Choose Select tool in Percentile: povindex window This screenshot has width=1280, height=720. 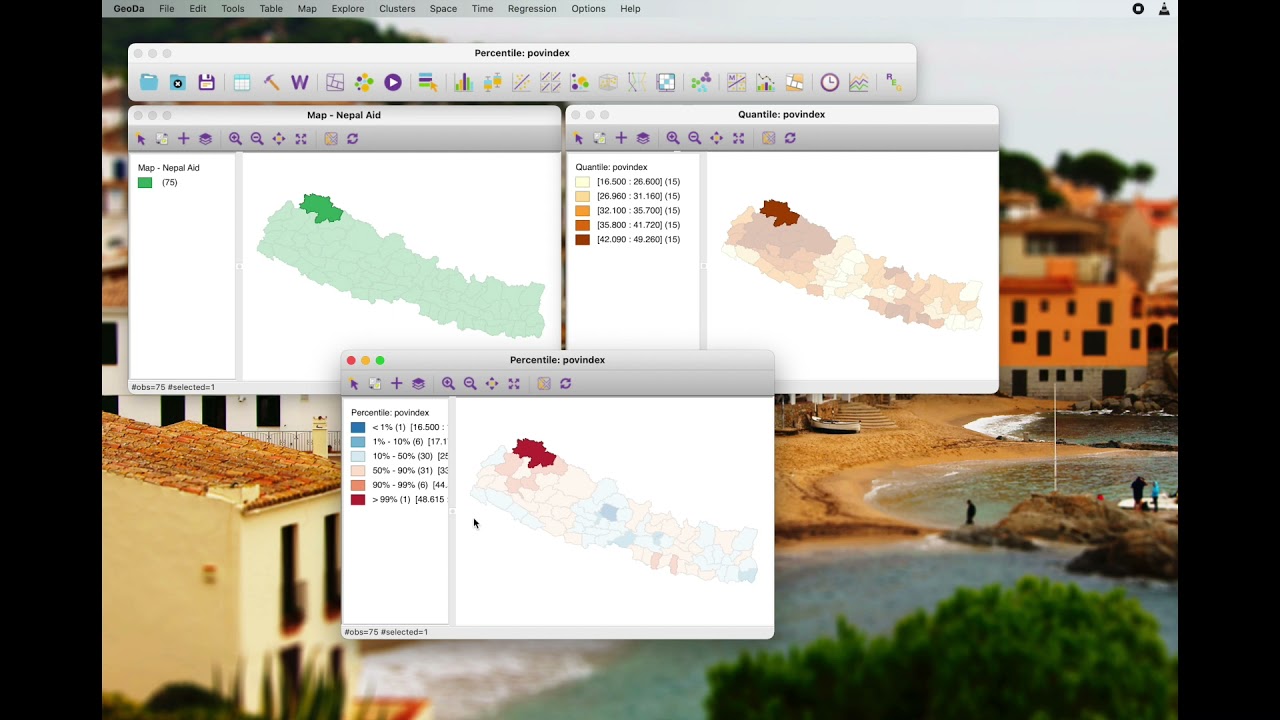354,384
